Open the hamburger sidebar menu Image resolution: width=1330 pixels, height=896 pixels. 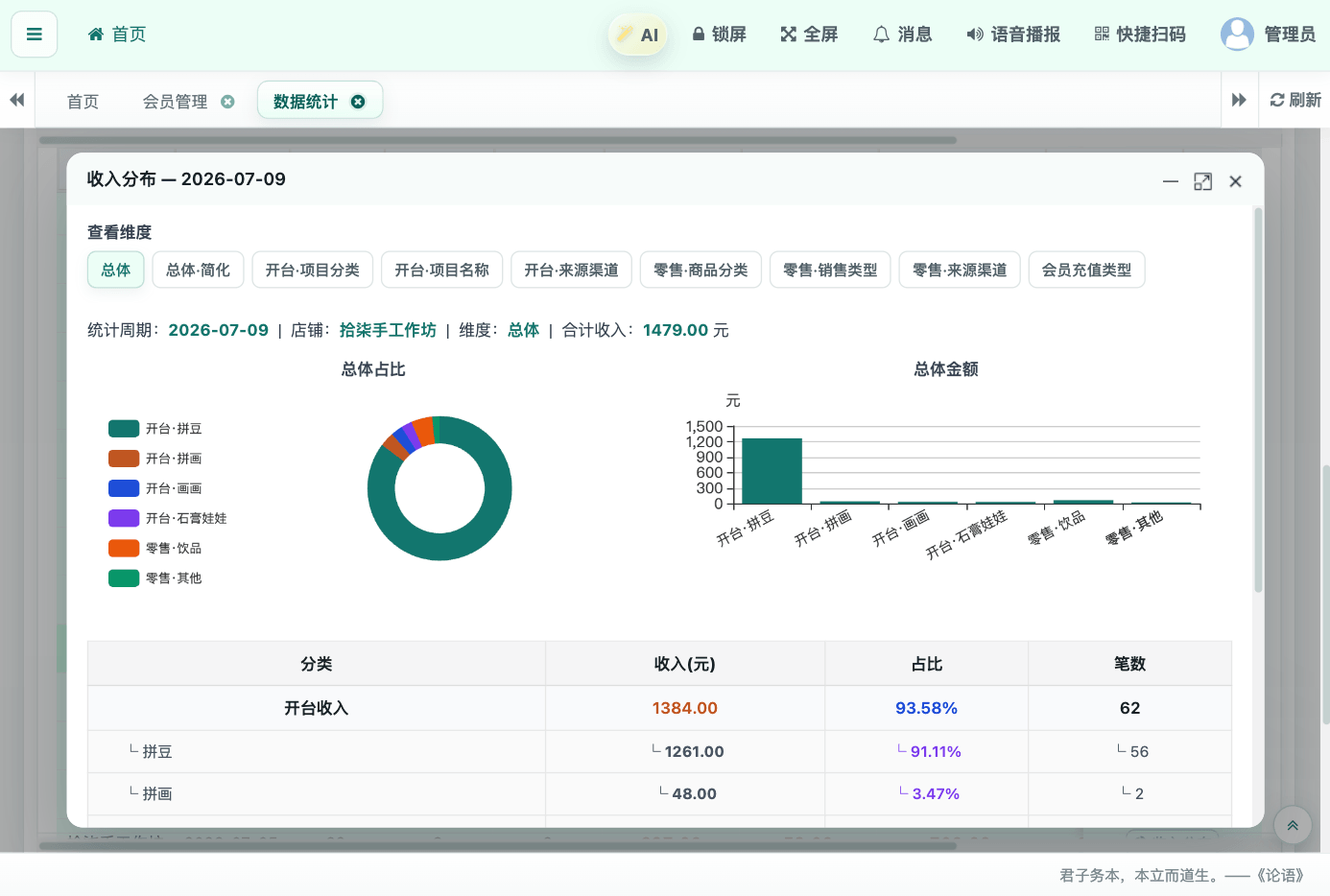[35, 35]
